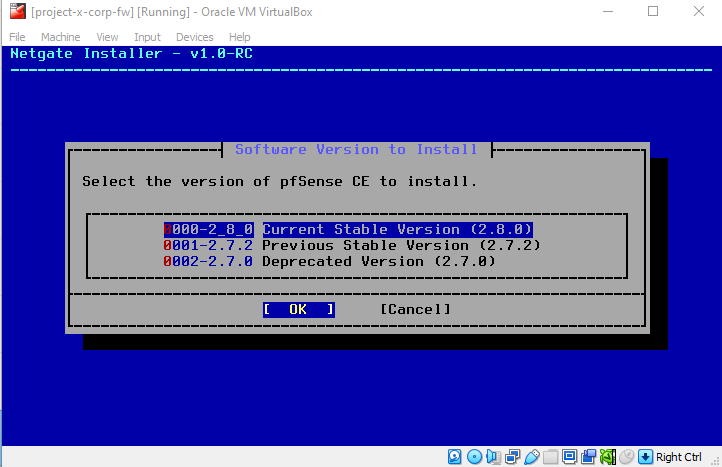Click the shared folders status icon
Viewport: 722px width, 467px height.
(x=549, y=457)
